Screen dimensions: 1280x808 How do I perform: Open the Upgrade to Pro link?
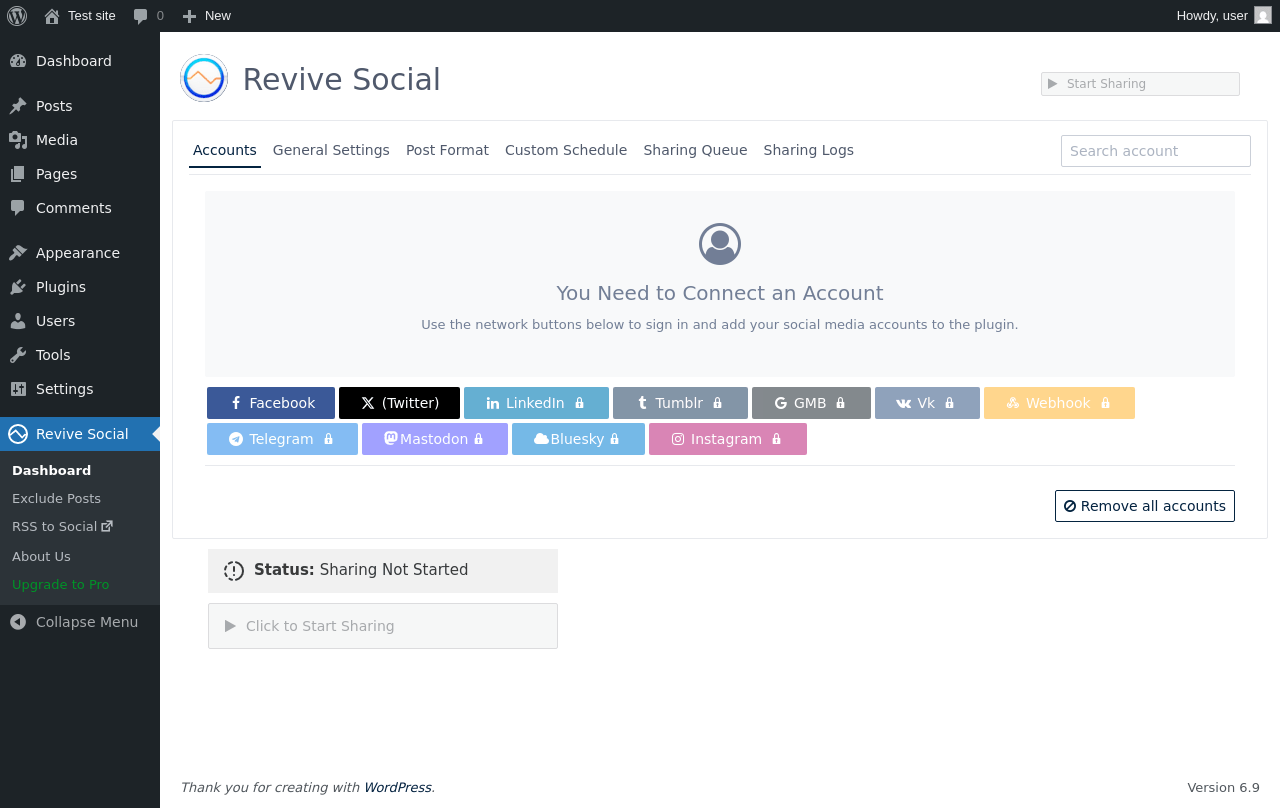61,584
